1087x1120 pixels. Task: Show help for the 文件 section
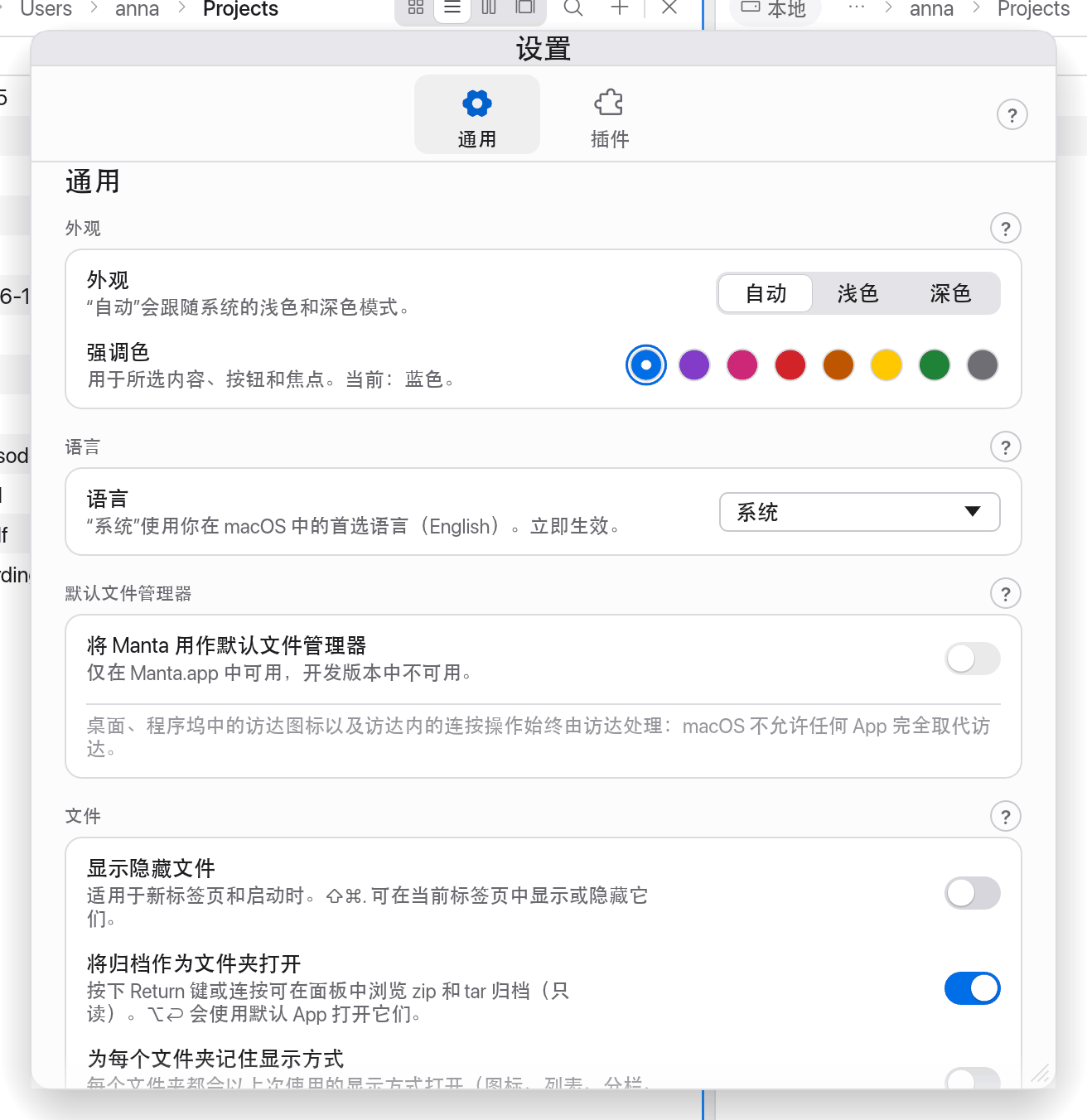click(1006, 817)
